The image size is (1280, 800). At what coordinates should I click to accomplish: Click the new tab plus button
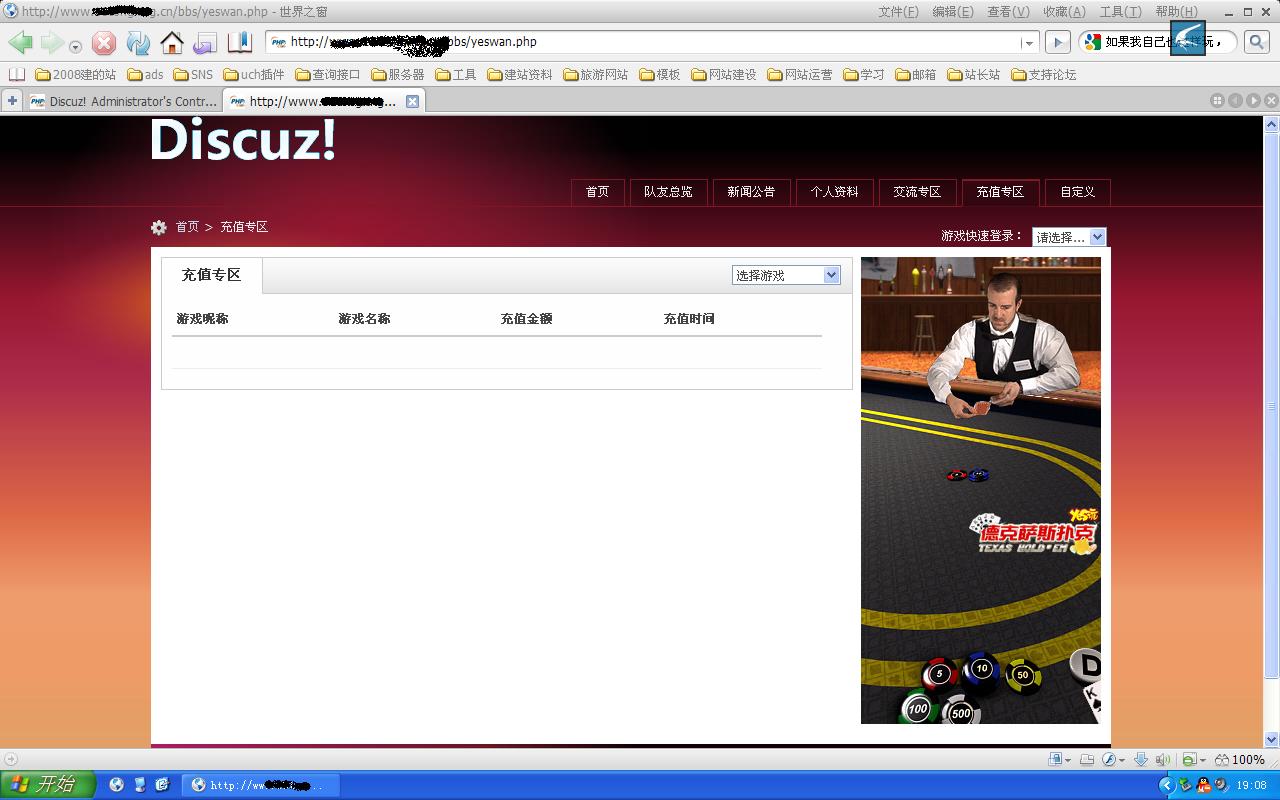12,101
